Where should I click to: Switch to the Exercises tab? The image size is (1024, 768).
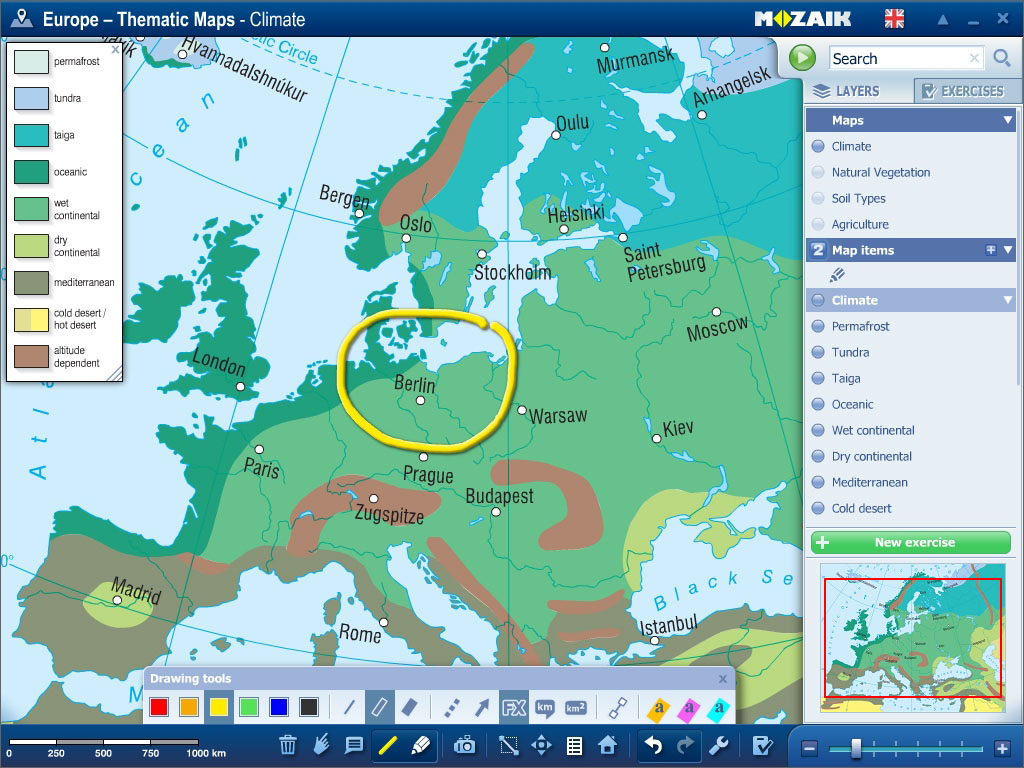pyautogui.click(x=967, y=91)
